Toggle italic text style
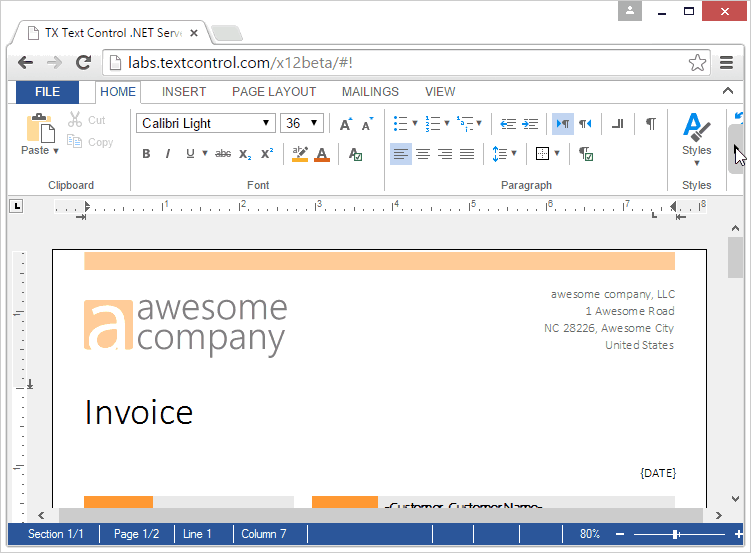 click(167, 154)
